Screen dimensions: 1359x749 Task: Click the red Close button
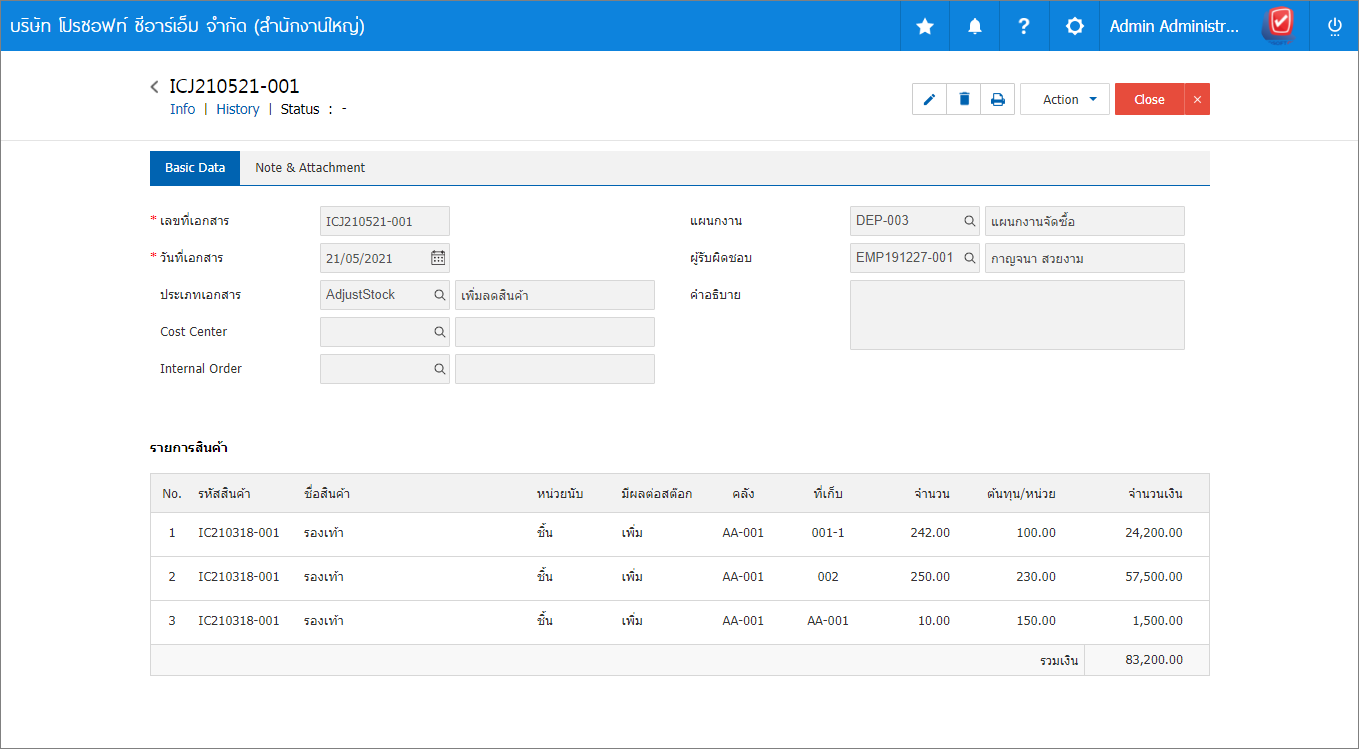pos(1149,99)
